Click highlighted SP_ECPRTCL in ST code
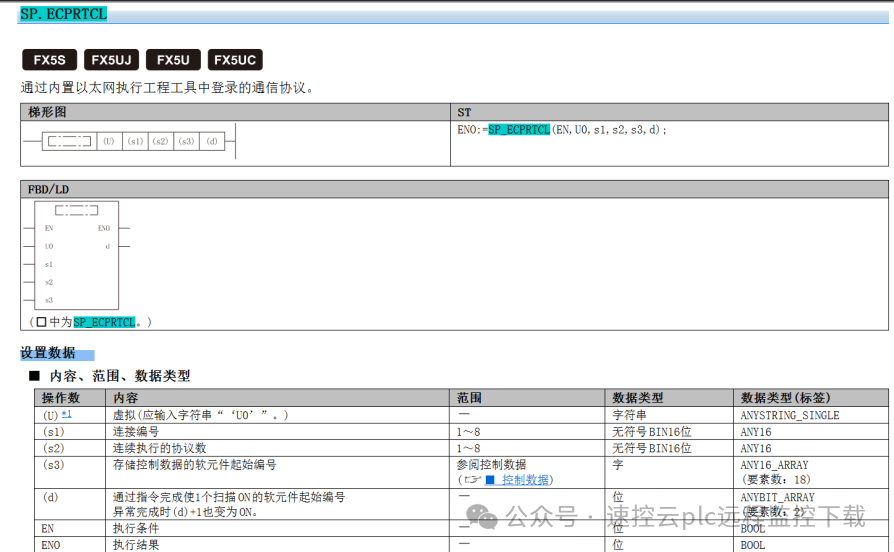This screenshot has width=894, height=552. [x=519, y=130]
